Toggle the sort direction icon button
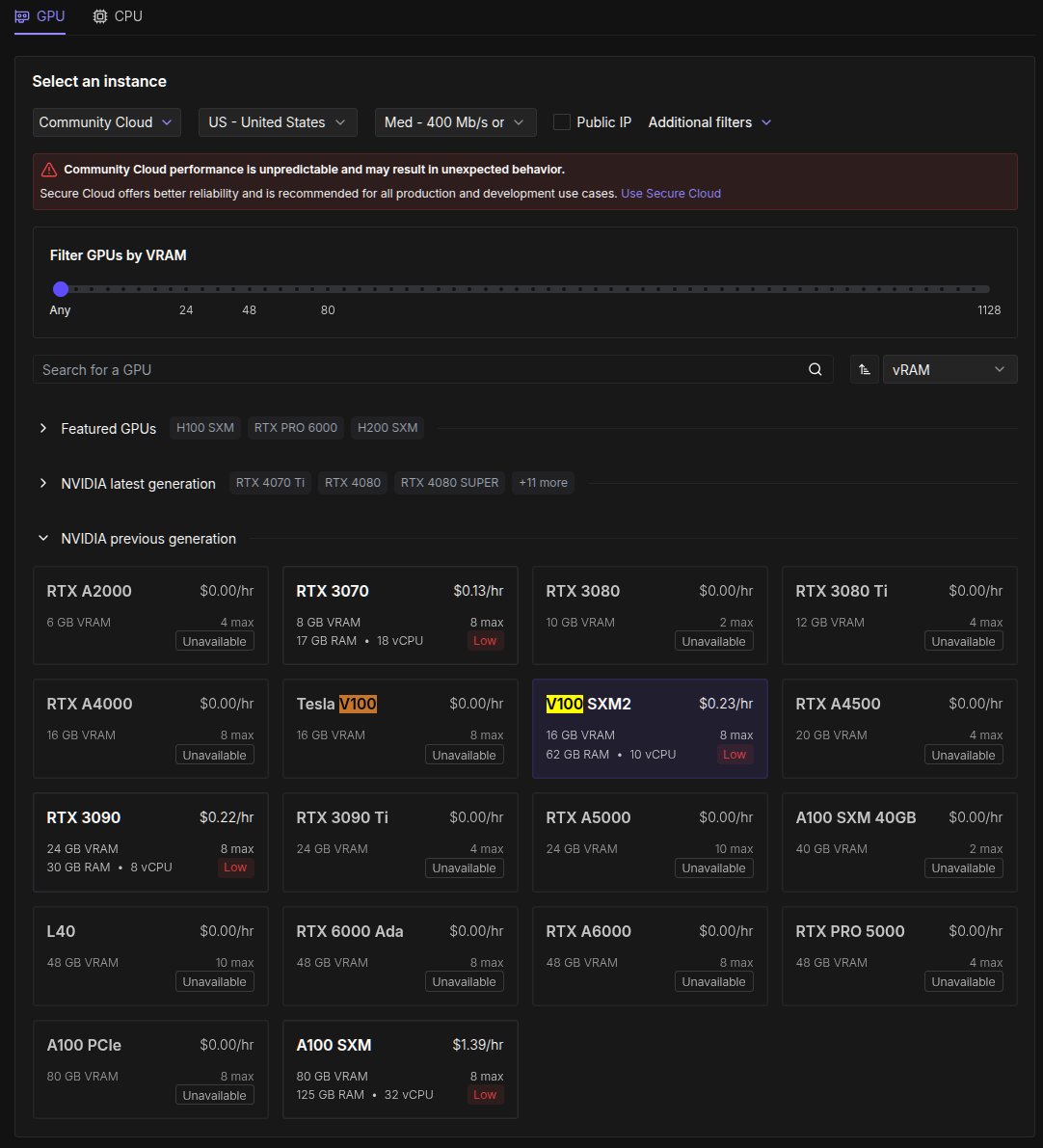 [865, 370]
